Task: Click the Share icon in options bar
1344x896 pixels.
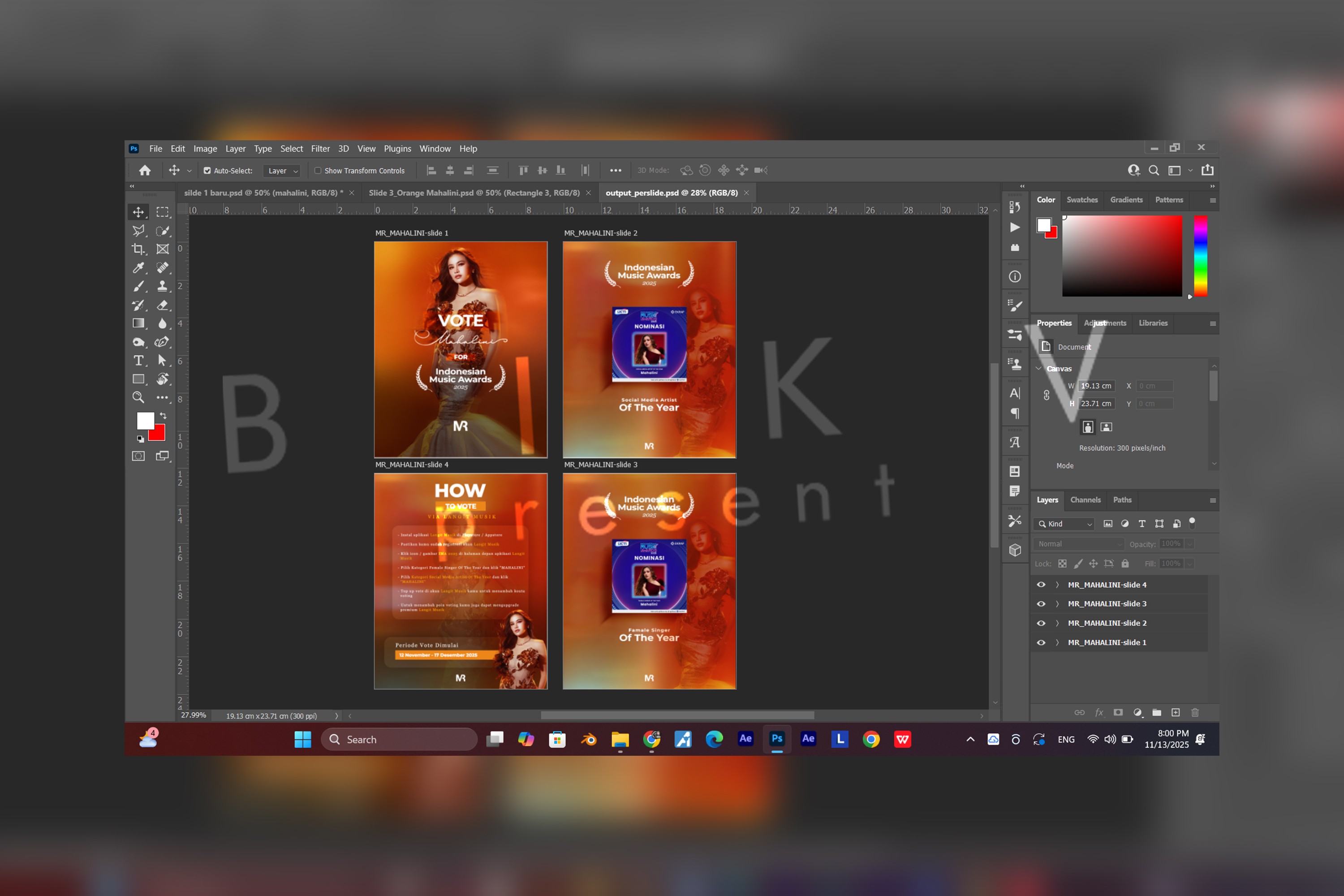Action: pyautogui.click(x=1207, y=170)
